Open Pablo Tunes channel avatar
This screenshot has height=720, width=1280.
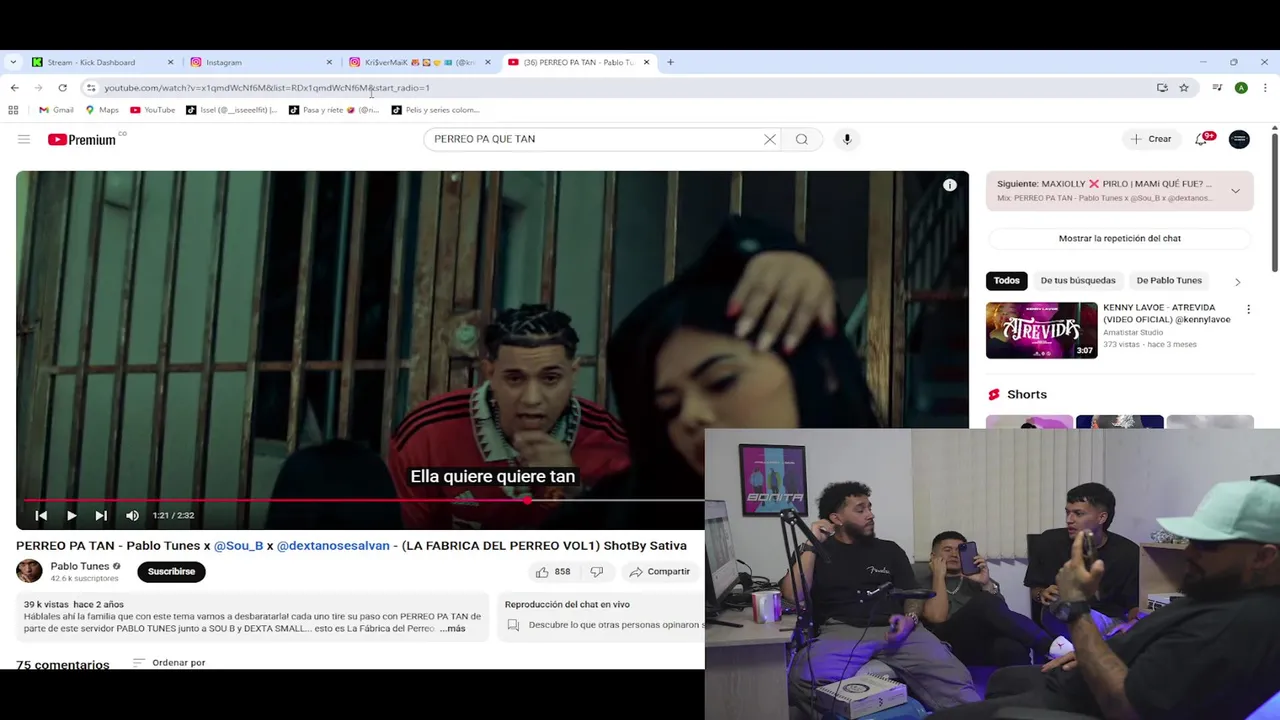click(29, 571)
